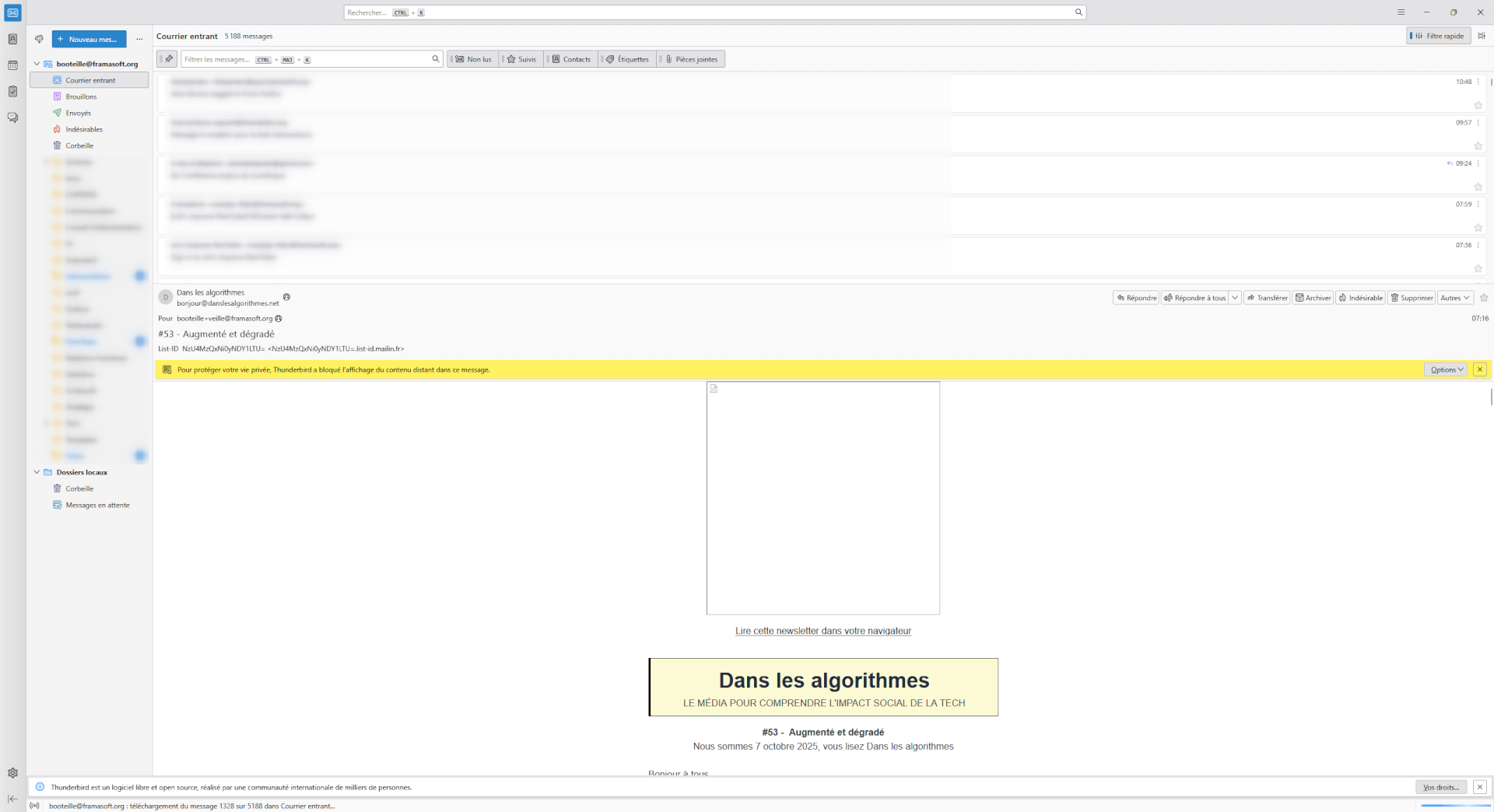Image resolution: width=1494 pixels, height=812 pixels.
Task: Open Thunderbird settings gear icon
Action: (12, 773)
